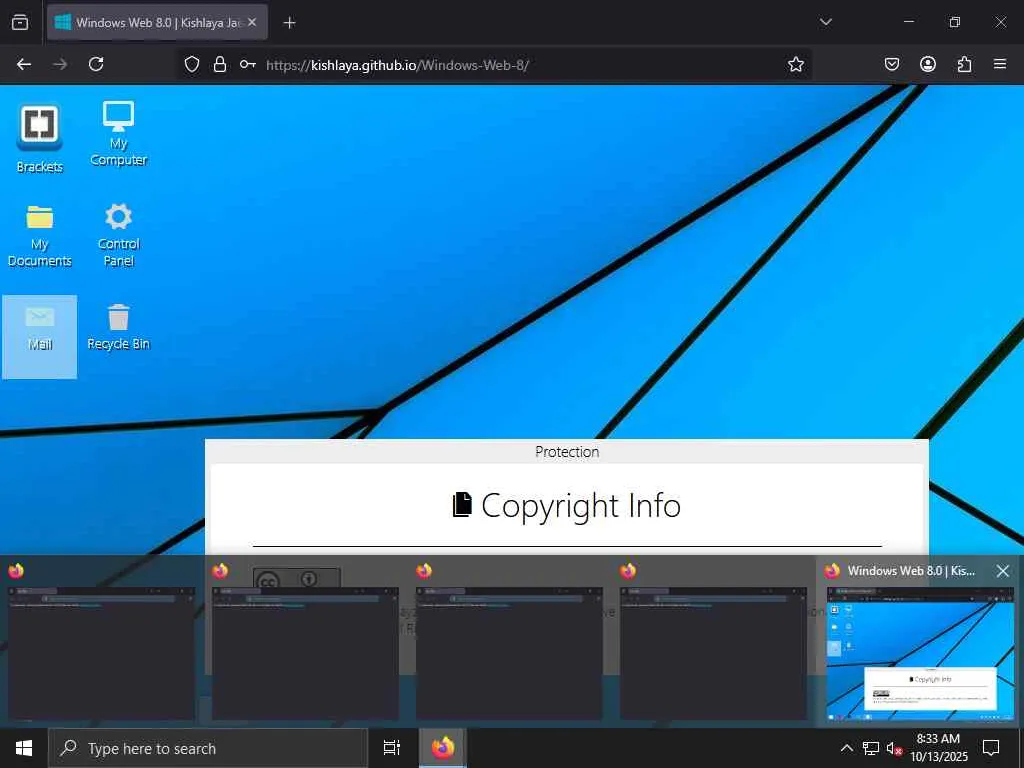Open the My Documents folder icon
This screenshot has width=1024, height=768.
40,235
